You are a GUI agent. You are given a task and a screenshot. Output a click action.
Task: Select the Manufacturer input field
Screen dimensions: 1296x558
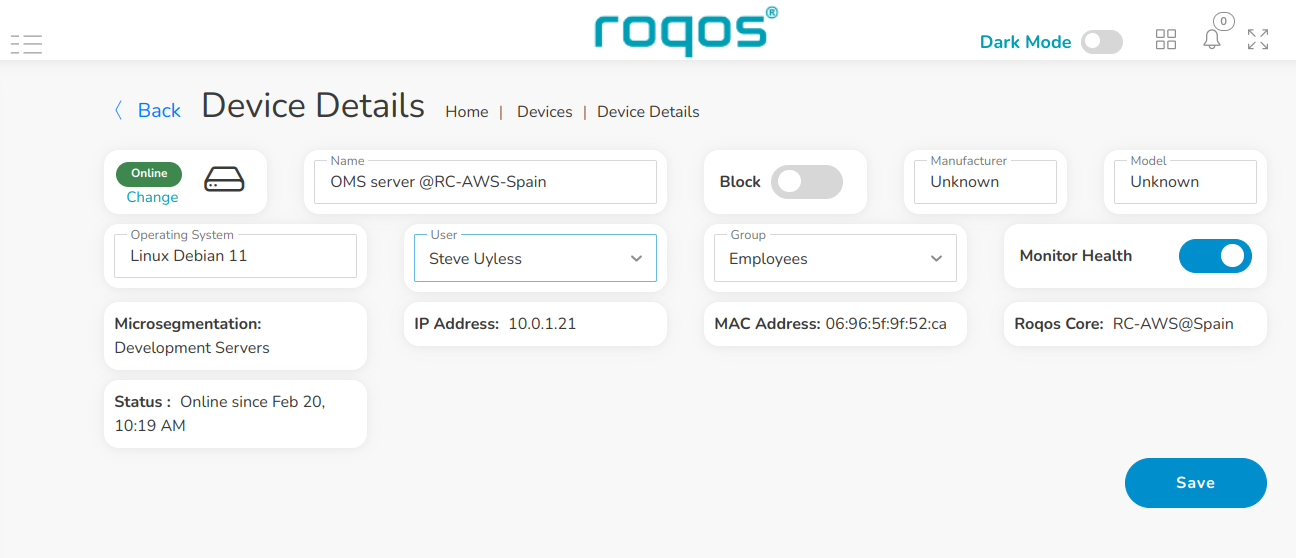pos(985,182)
